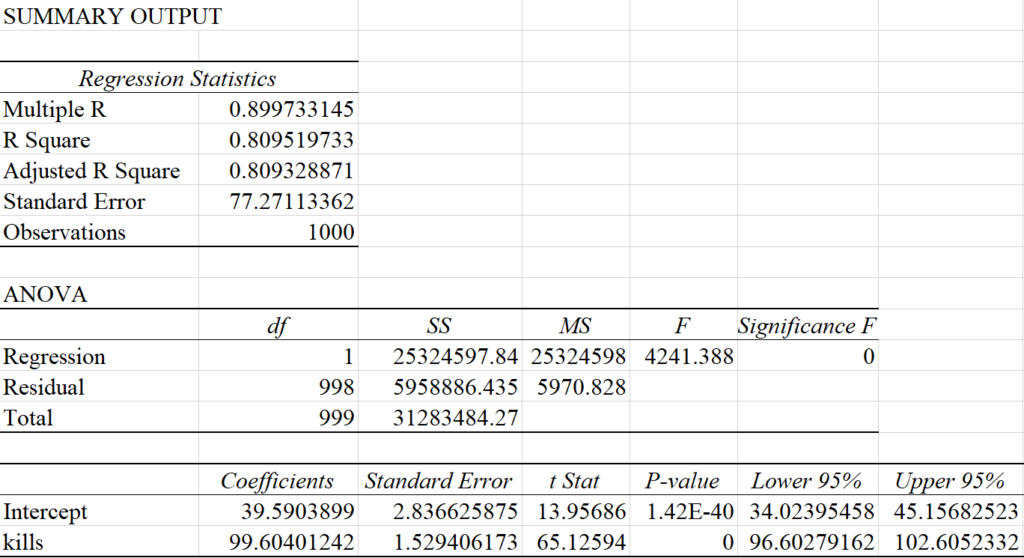Click the Total SS value 31283484.27
This screenshot has height=558, width=1024.
point(454,419)
